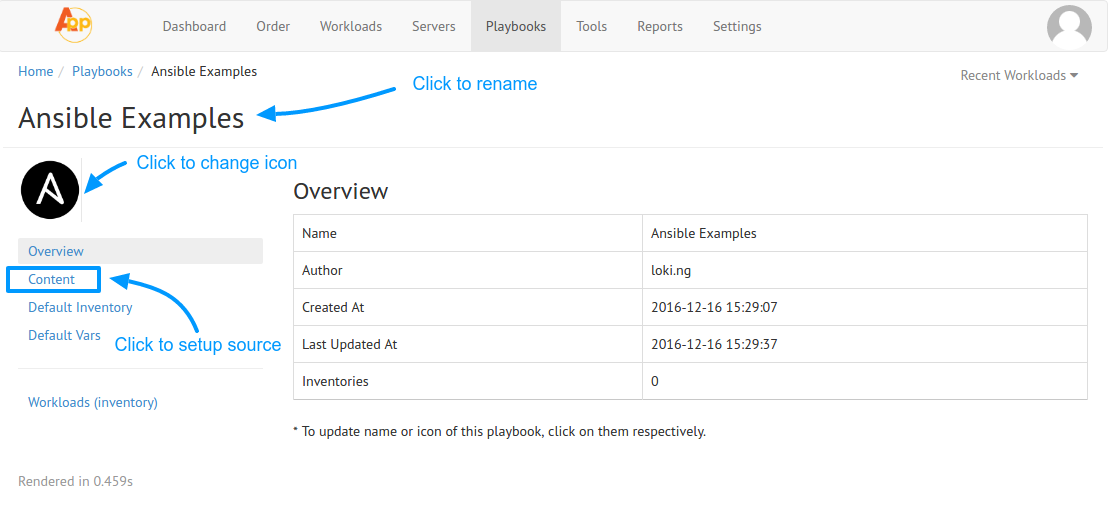
Task: Follow the Home breadcrumb link
Action: click(35, 71)
